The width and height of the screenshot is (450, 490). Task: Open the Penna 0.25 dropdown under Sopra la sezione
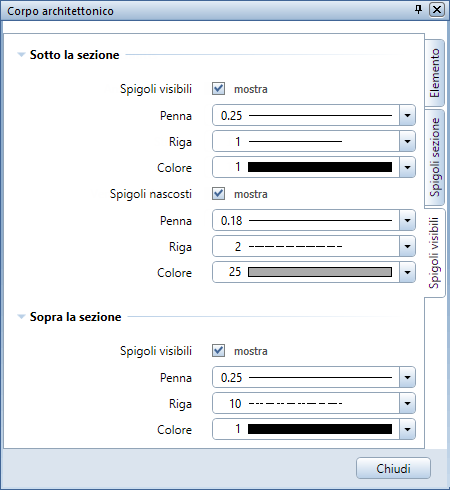pyautogui.click(x=407, y=377)
